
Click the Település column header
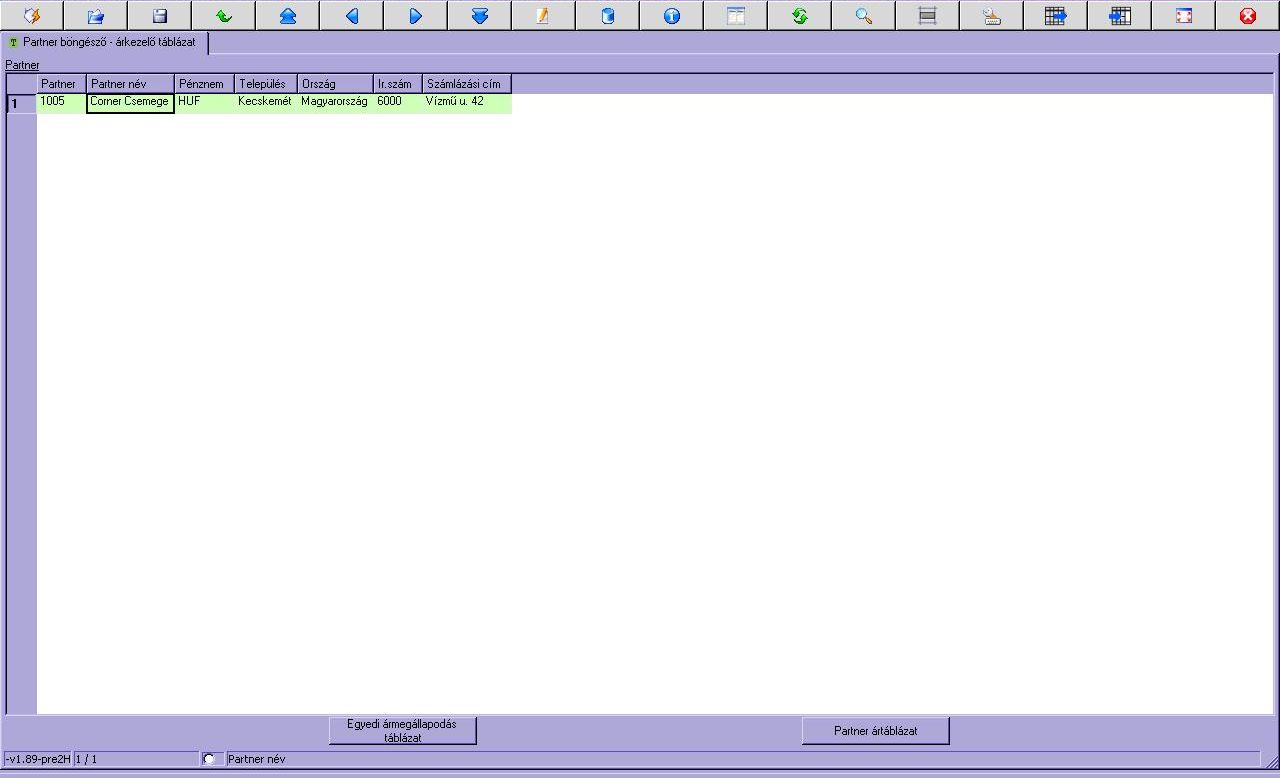click(266, 84)
